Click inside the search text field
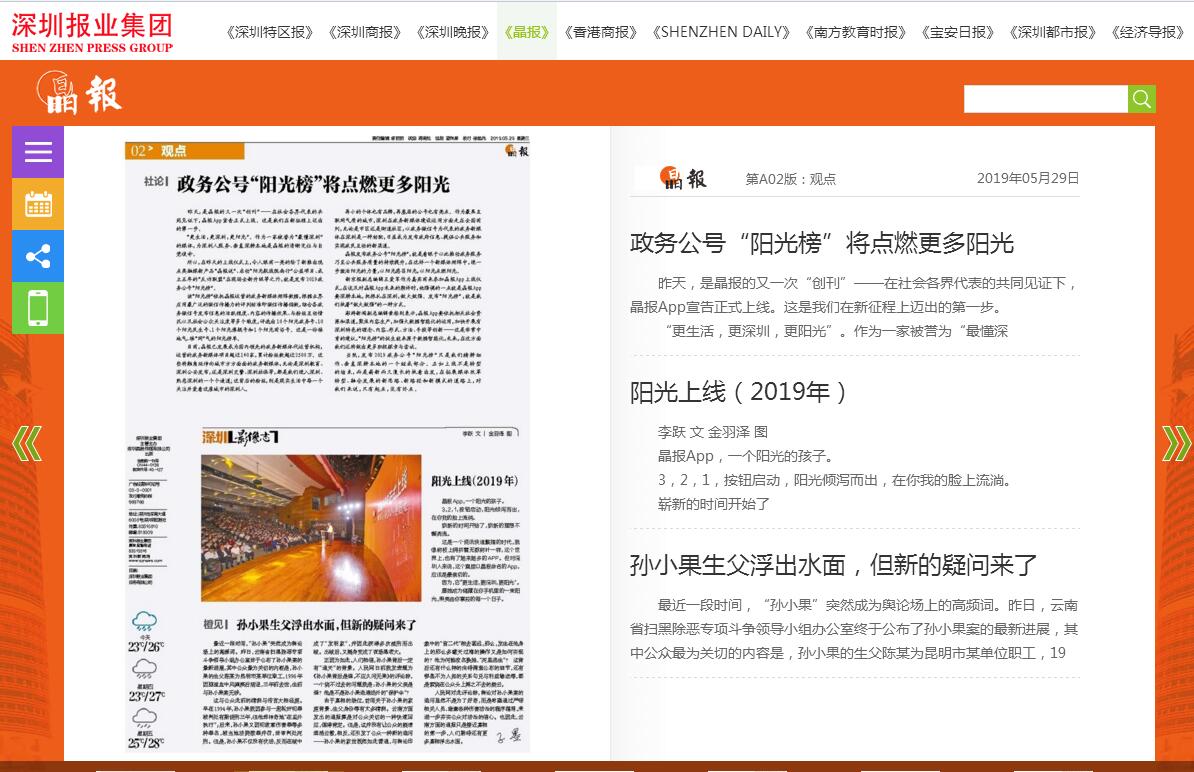Screen dimensions: 1194x772 point(1045,99)
